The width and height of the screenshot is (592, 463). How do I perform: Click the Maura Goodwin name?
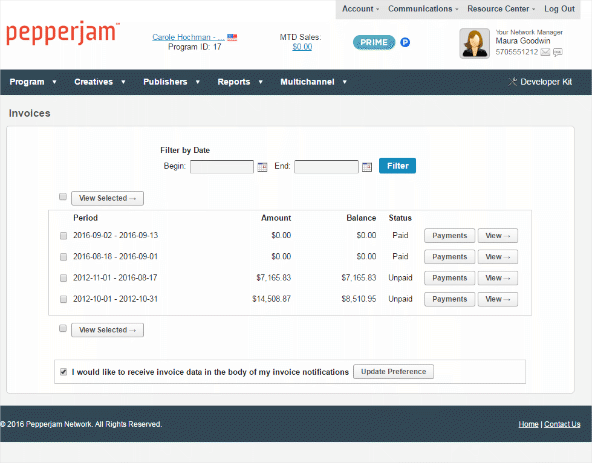(523, 41)
